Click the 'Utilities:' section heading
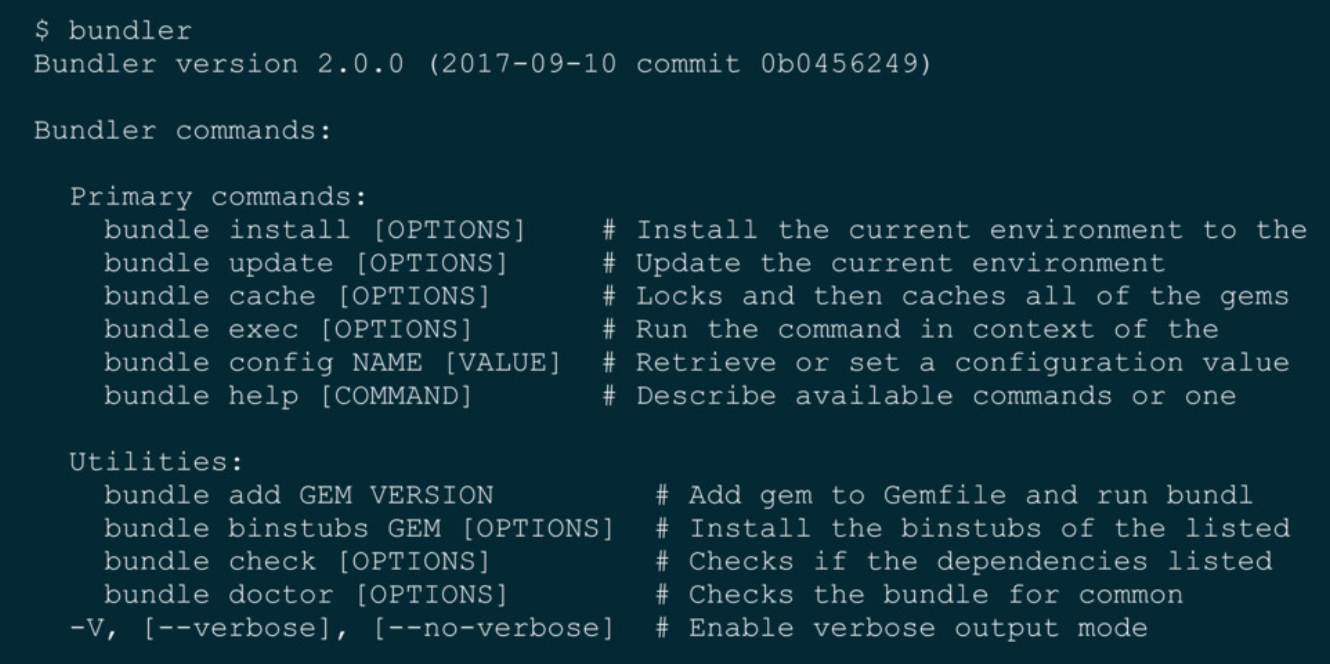Viewport: 1330px width, 664px height. coord(156,462)
